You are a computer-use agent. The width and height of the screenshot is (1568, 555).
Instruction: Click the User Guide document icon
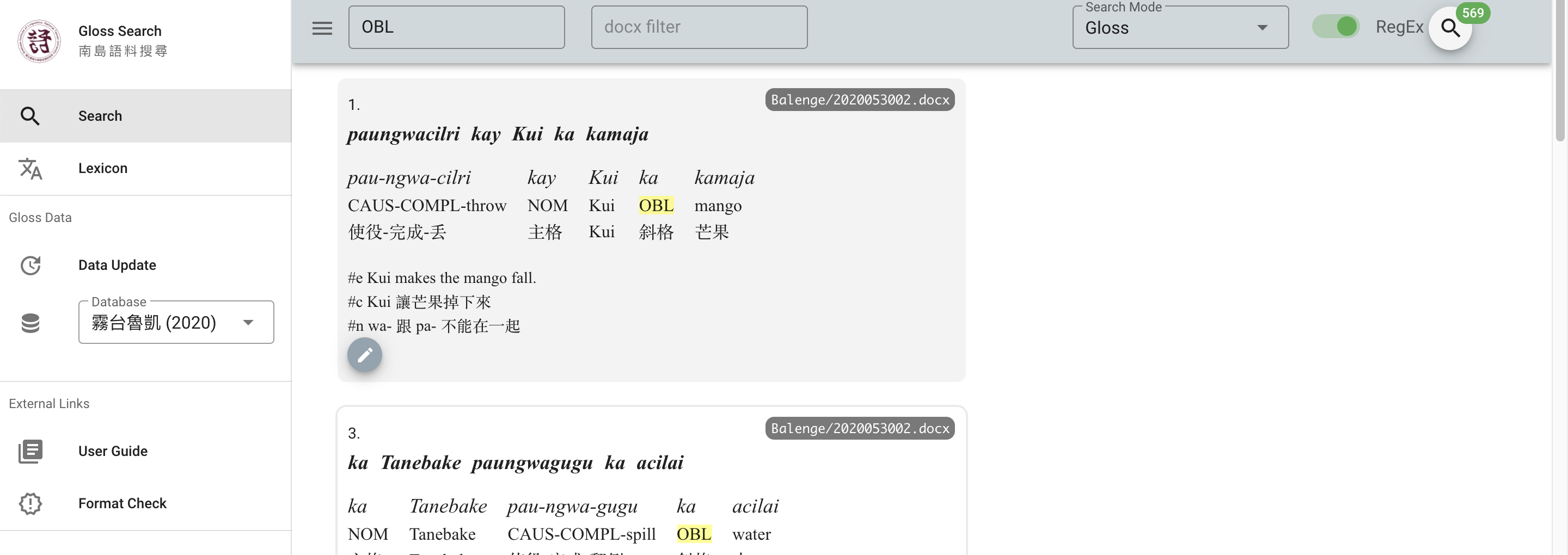coord(30,452)
